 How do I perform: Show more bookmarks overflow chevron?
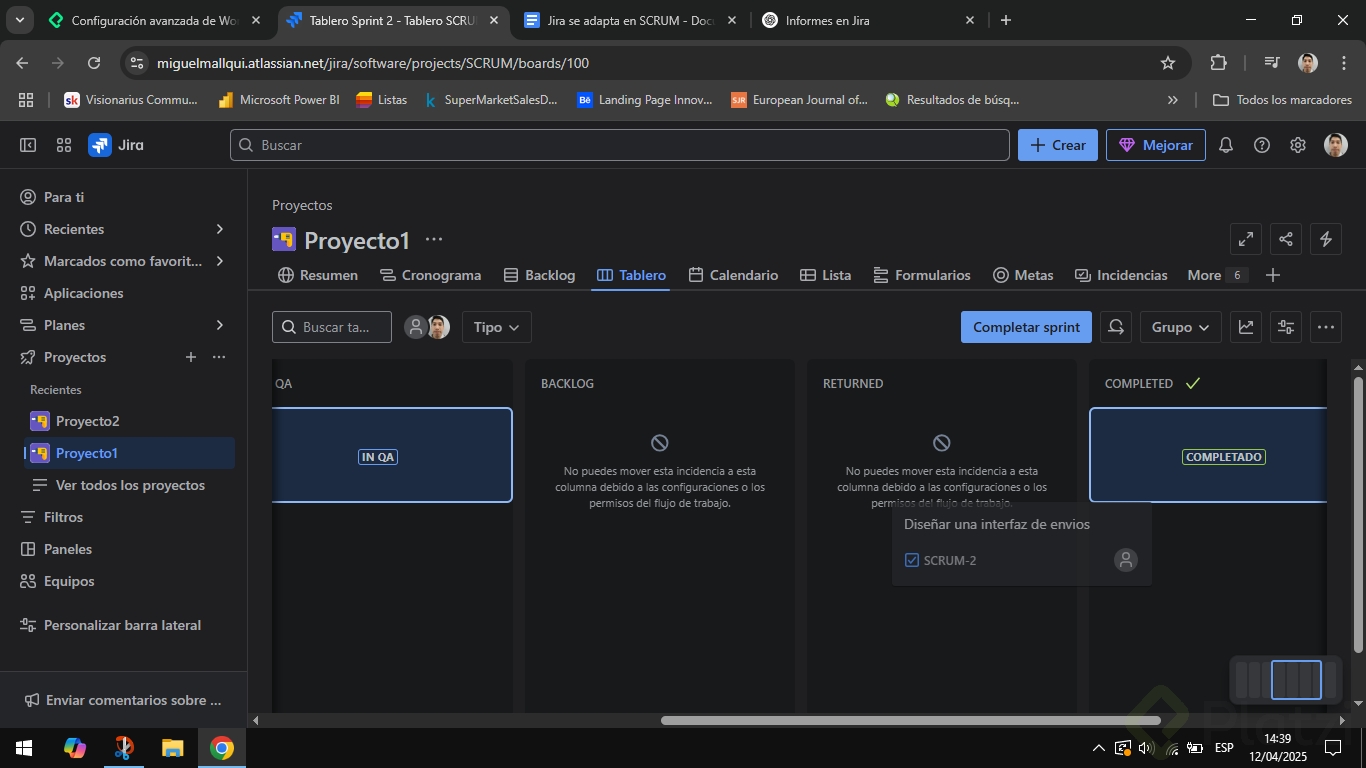point(1173,100)
